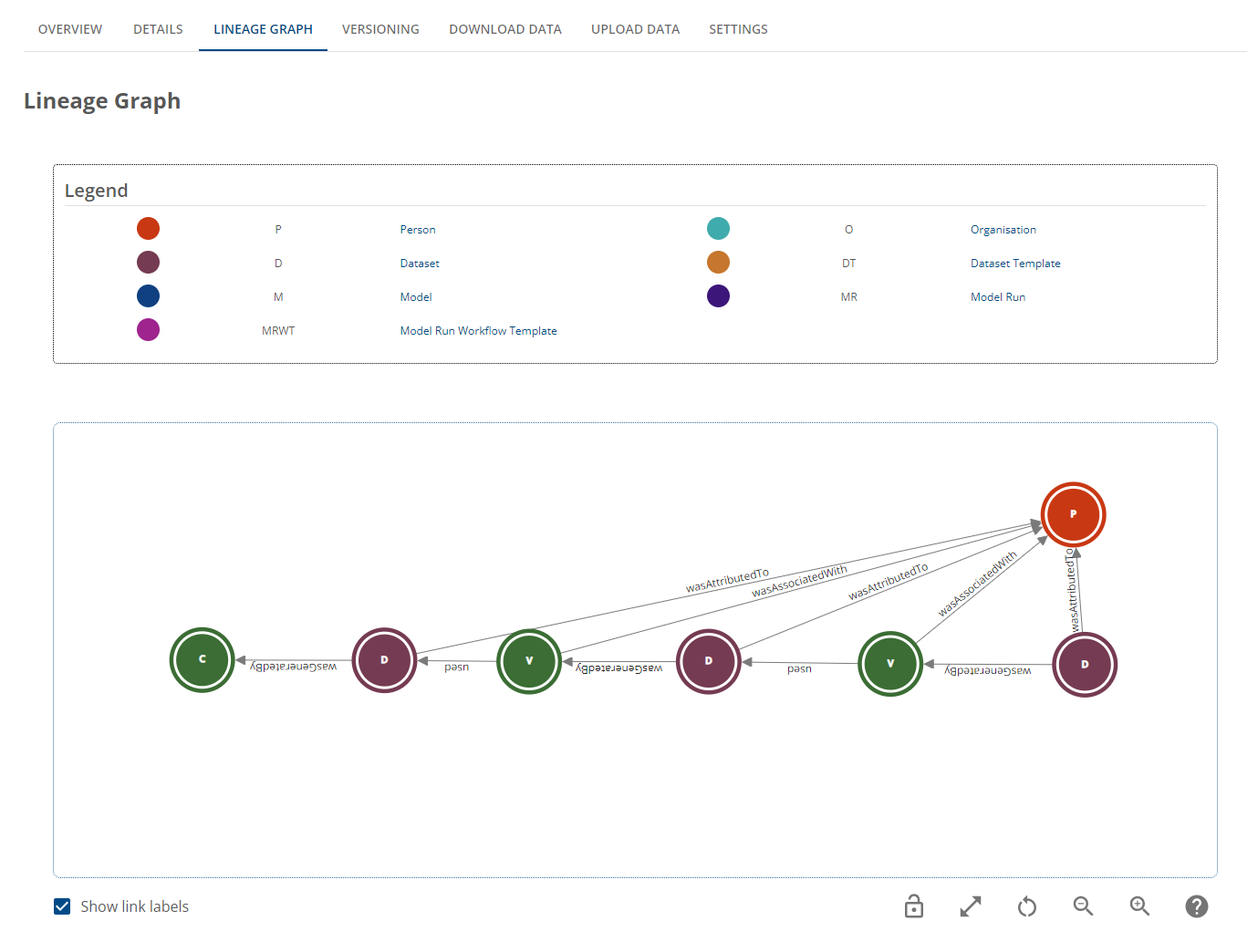Image resolution: width=1258 pixels, height=952 pixels.
Task: Click the DT abbreviation in legend
Action: 848,264
